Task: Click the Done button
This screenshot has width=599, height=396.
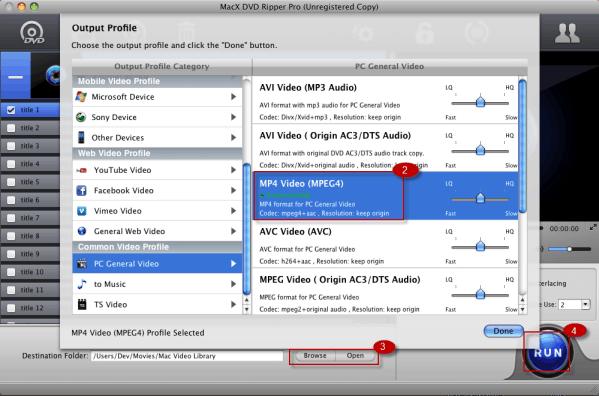Action: tap(503, 331)
